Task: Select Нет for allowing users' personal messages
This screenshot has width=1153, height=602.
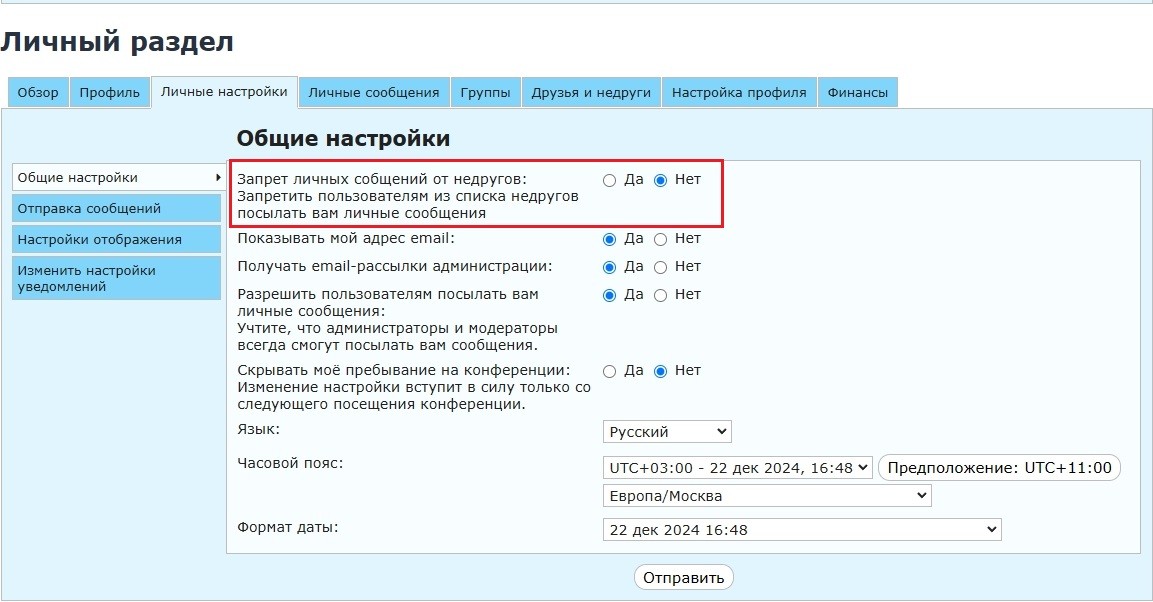Action: (660, 295)
